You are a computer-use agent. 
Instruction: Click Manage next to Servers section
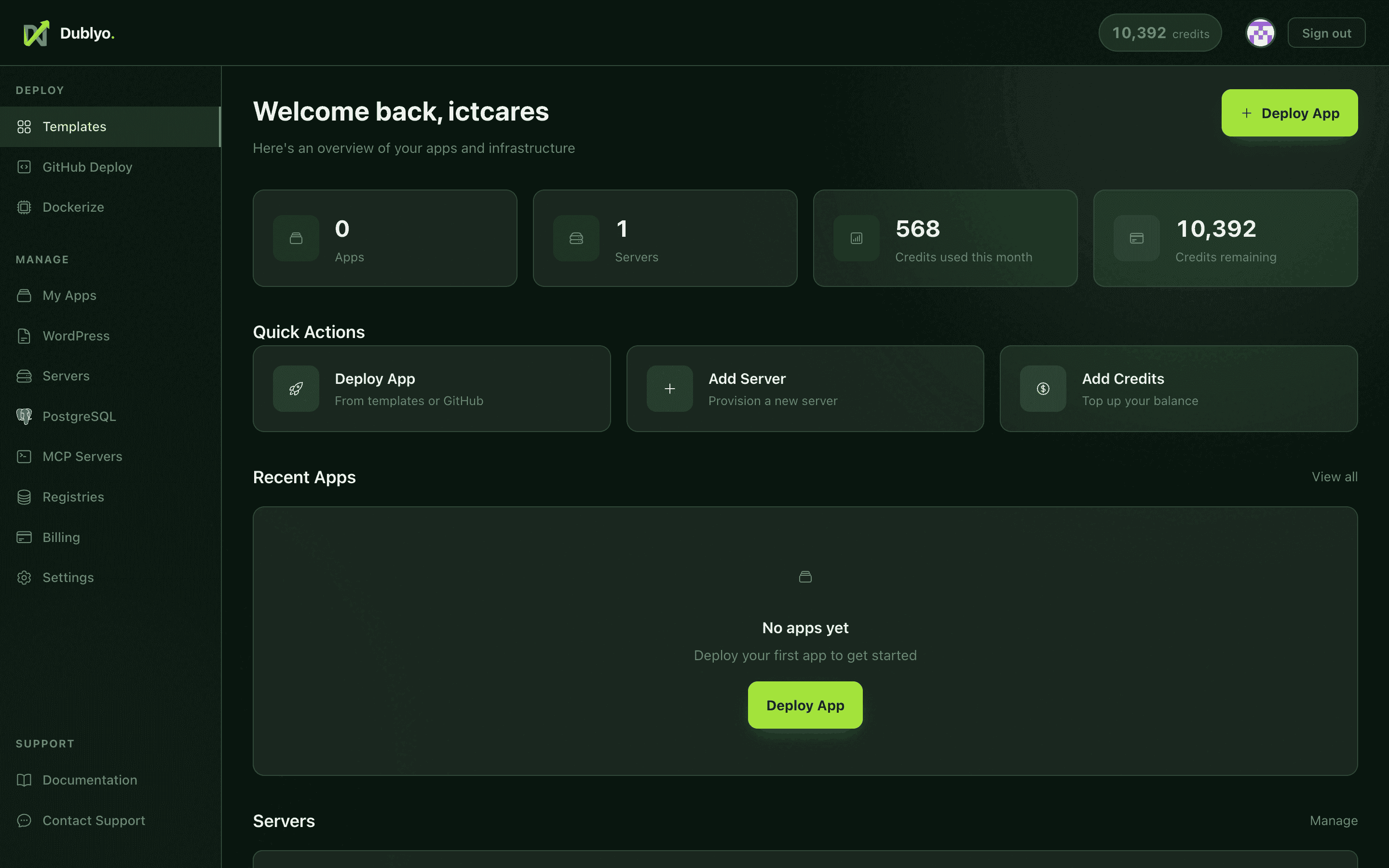1334,820
